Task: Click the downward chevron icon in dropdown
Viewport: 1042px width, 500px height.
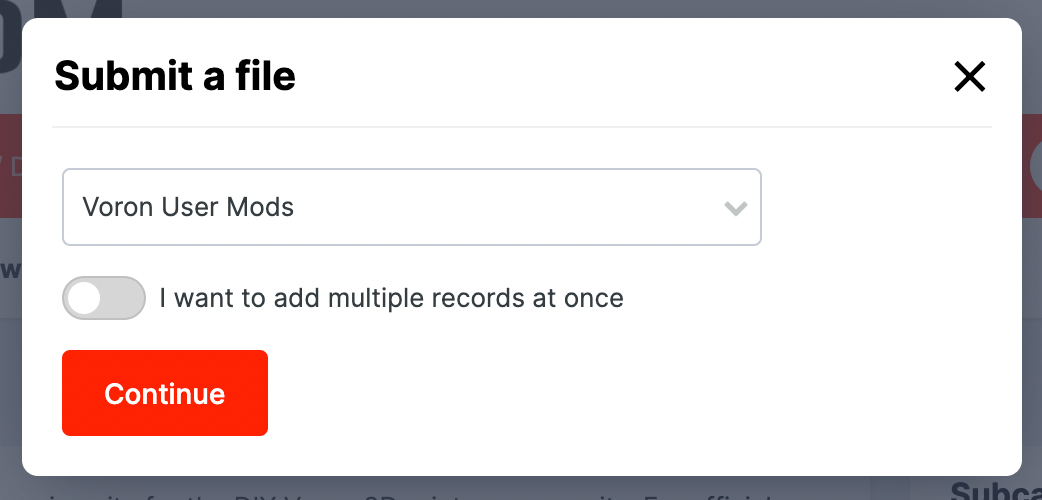Action: 736,208
